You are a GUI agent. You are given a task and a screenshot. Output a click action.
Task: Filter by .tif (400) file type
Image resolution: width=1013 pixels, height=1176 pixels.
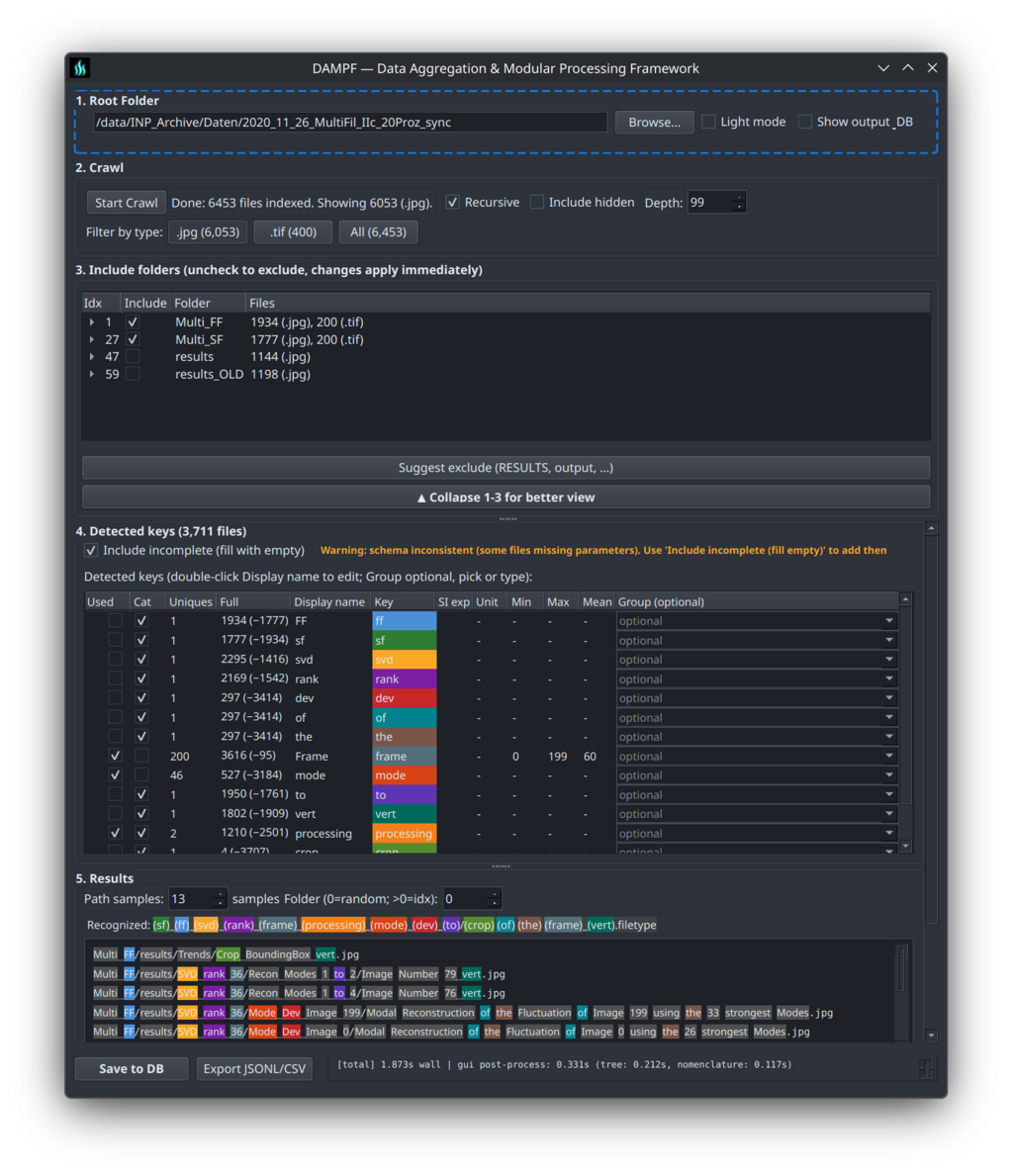coord(293,231)
